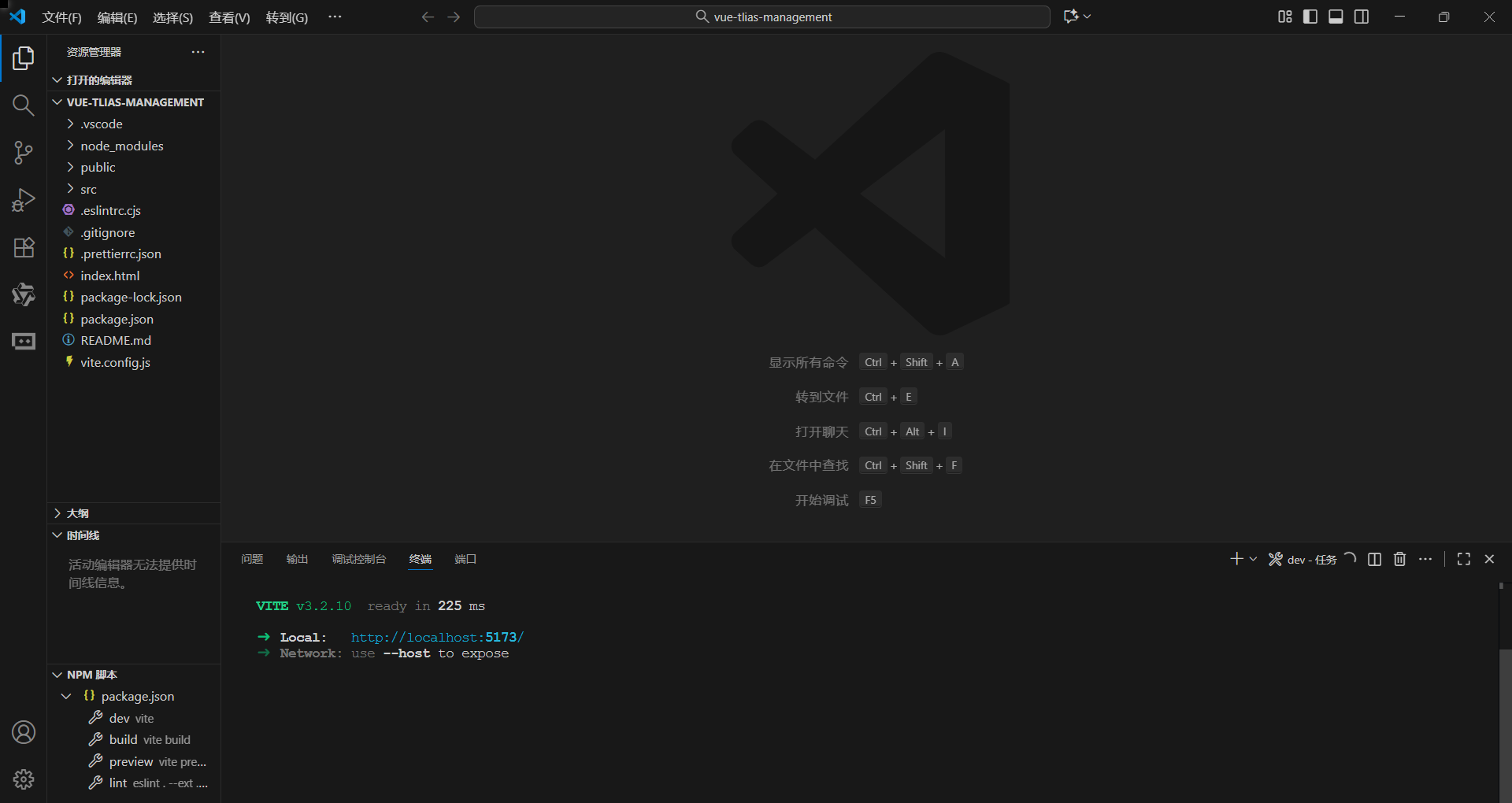Expand the public folder
Image resolution: width=1512 pixels, height=803 pixels.
pos(135,167)
